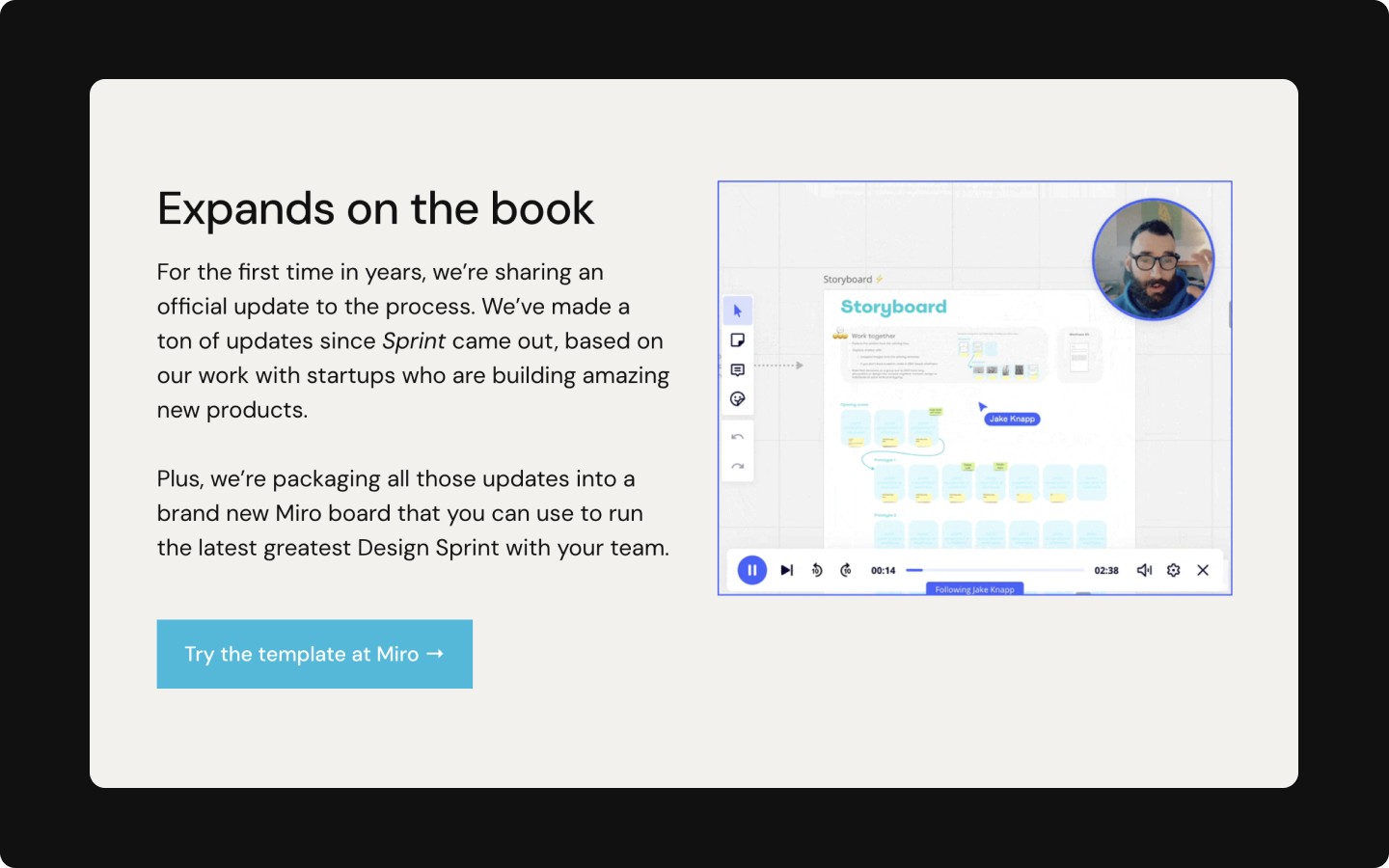
Task: Select the cursor tool in Miro toolbar
Action: [738, 311]
